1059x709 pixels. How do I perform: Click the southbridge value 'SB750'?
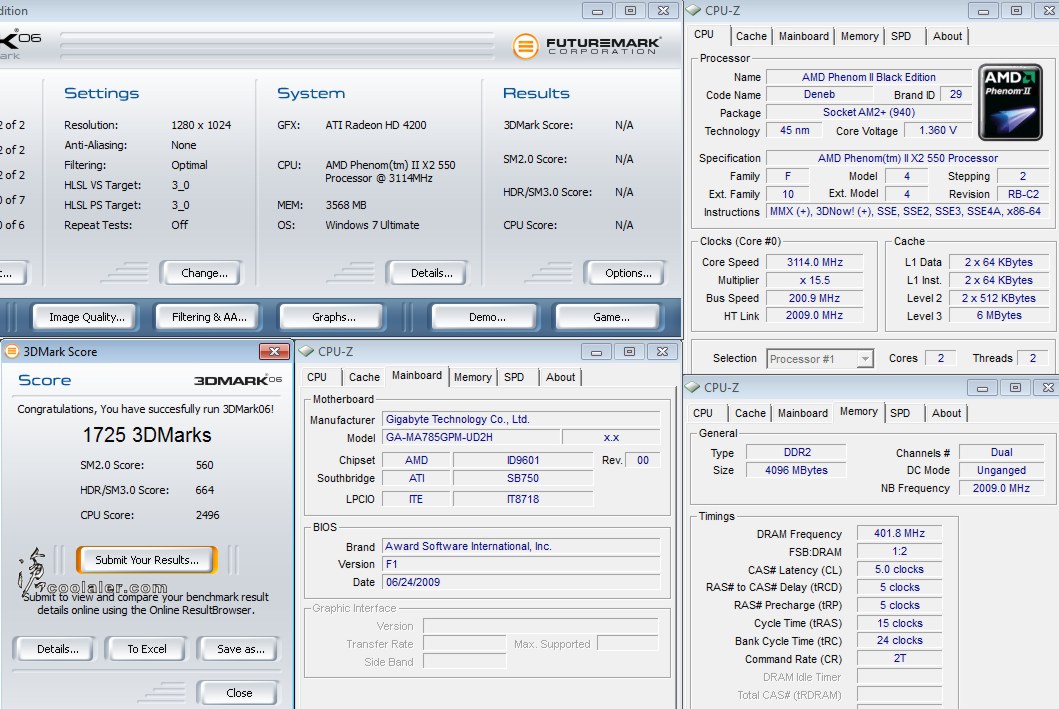(x=523, y=478)
